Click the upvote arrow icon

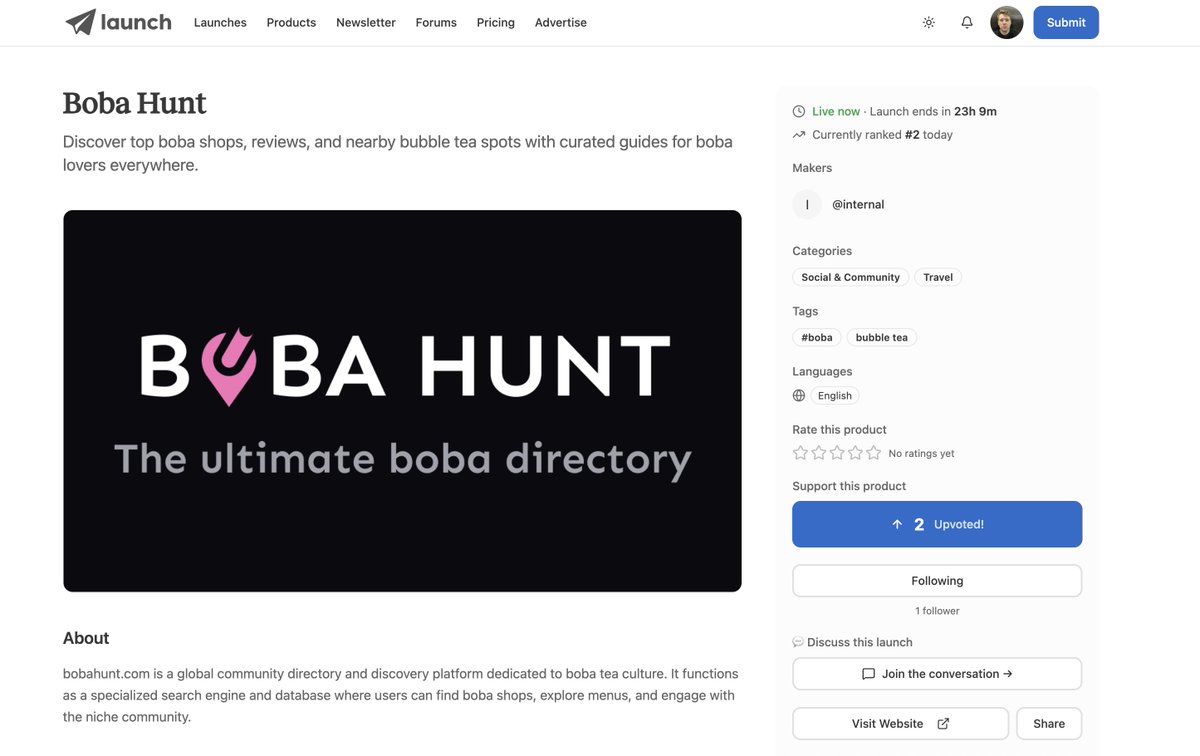[x=897, y=524]
